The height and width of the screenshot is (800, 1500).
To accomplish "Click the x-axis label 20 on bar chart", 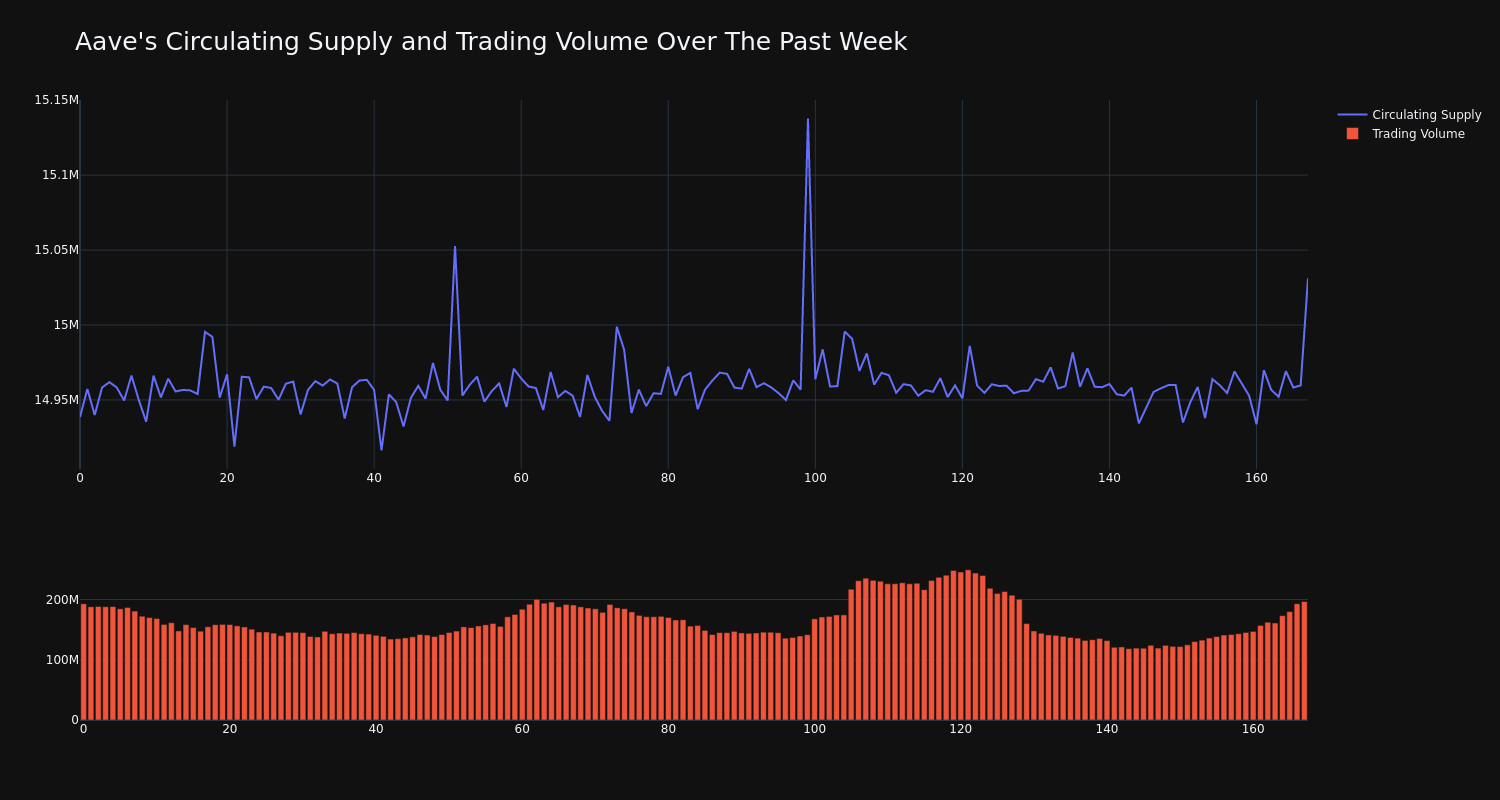I will coord(230,729).
